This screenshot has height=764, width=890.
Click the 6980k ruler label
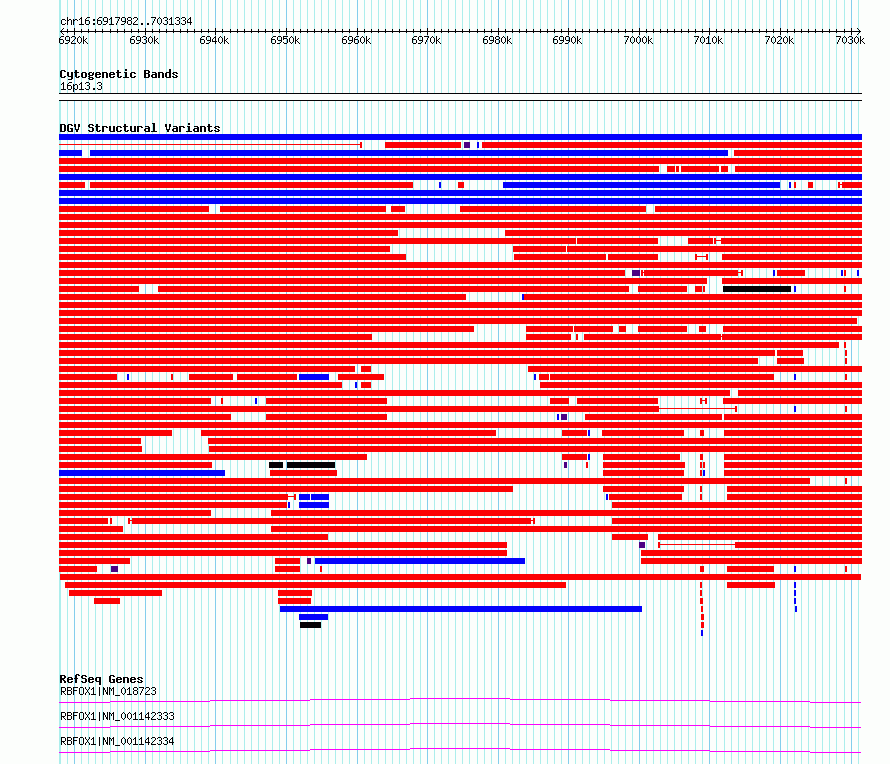(497, 40)
